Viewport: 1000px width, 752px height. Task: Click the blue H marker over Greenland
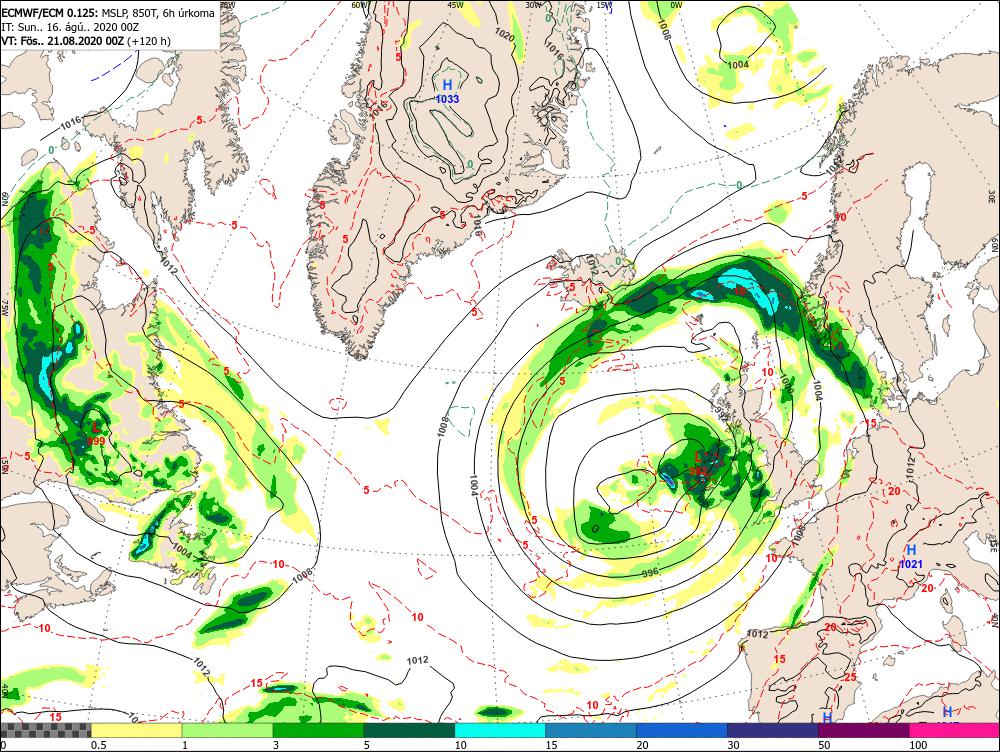pyautogui.click(x=447, y=85)
